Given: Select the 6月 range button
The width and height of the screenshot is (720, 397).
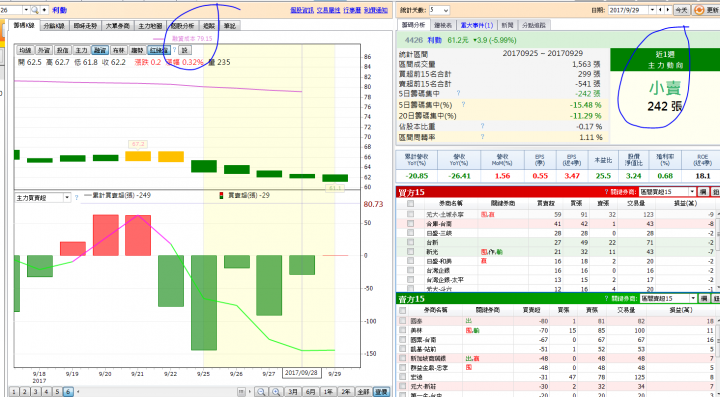Looking at the screenshot, I should click(310, 392).
